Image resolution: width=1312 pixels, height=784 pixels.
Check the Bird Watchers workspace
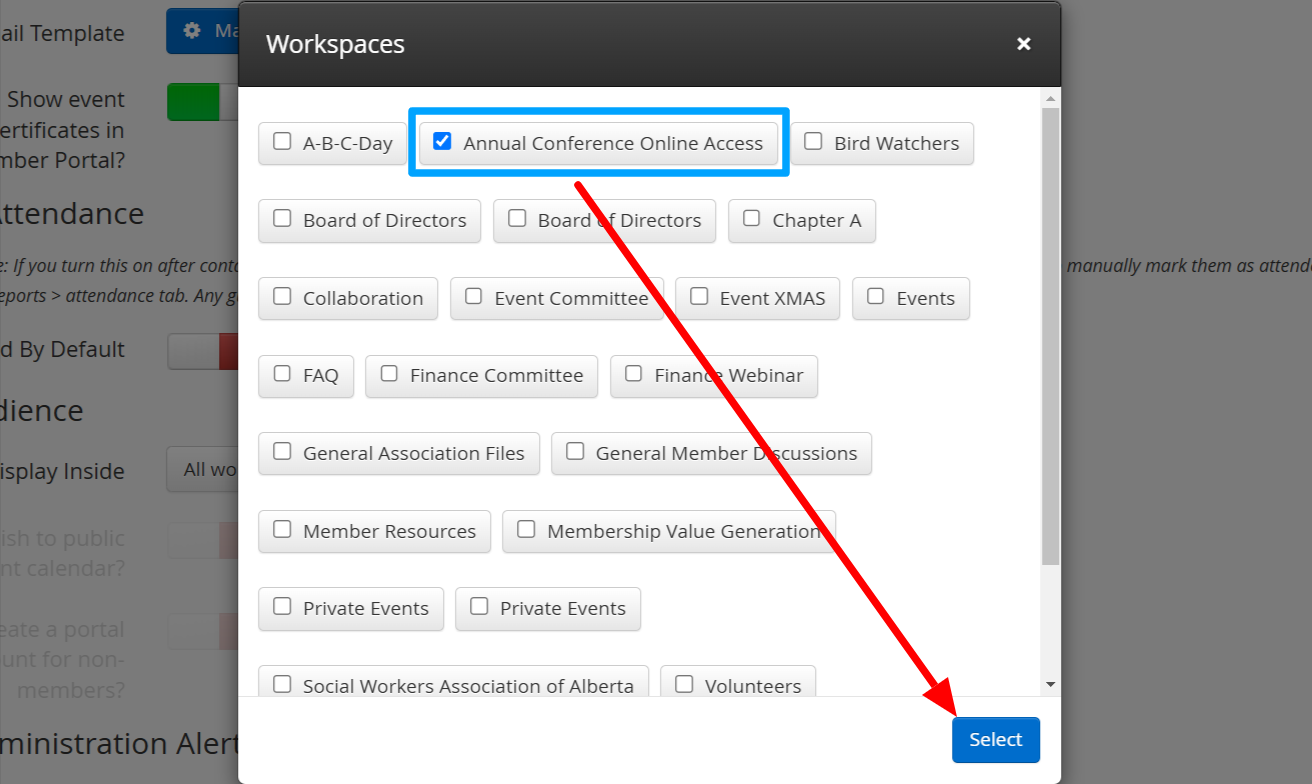coord(813,142)
